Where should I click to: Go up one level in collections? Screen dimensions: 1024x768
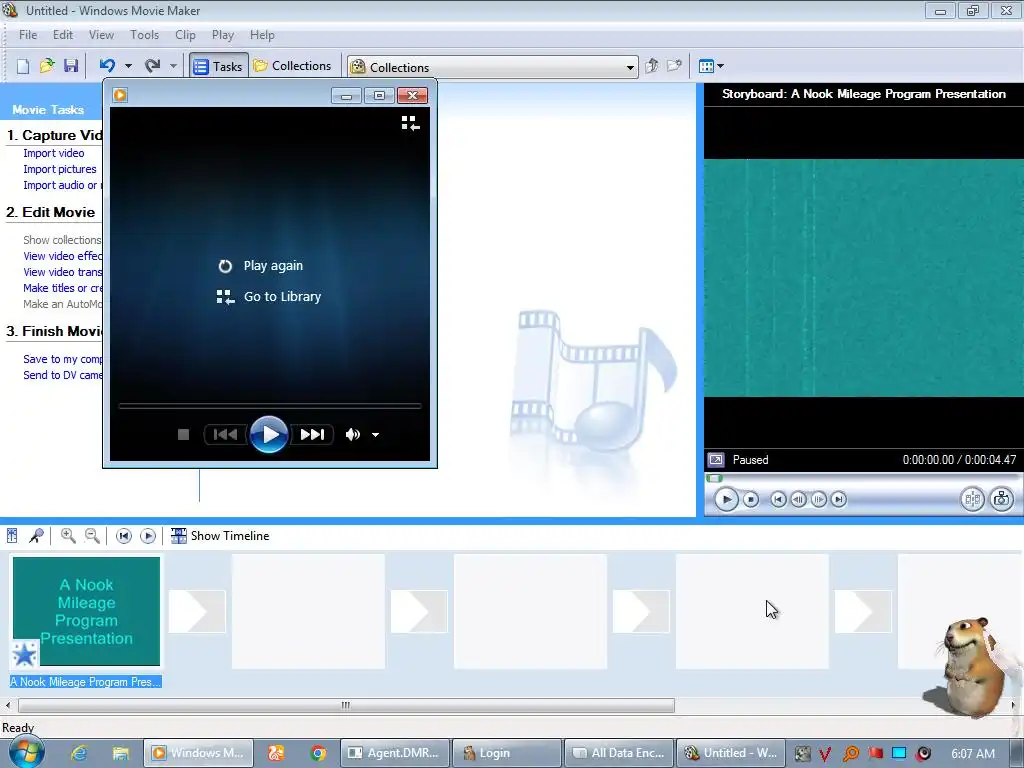(651, 66)
